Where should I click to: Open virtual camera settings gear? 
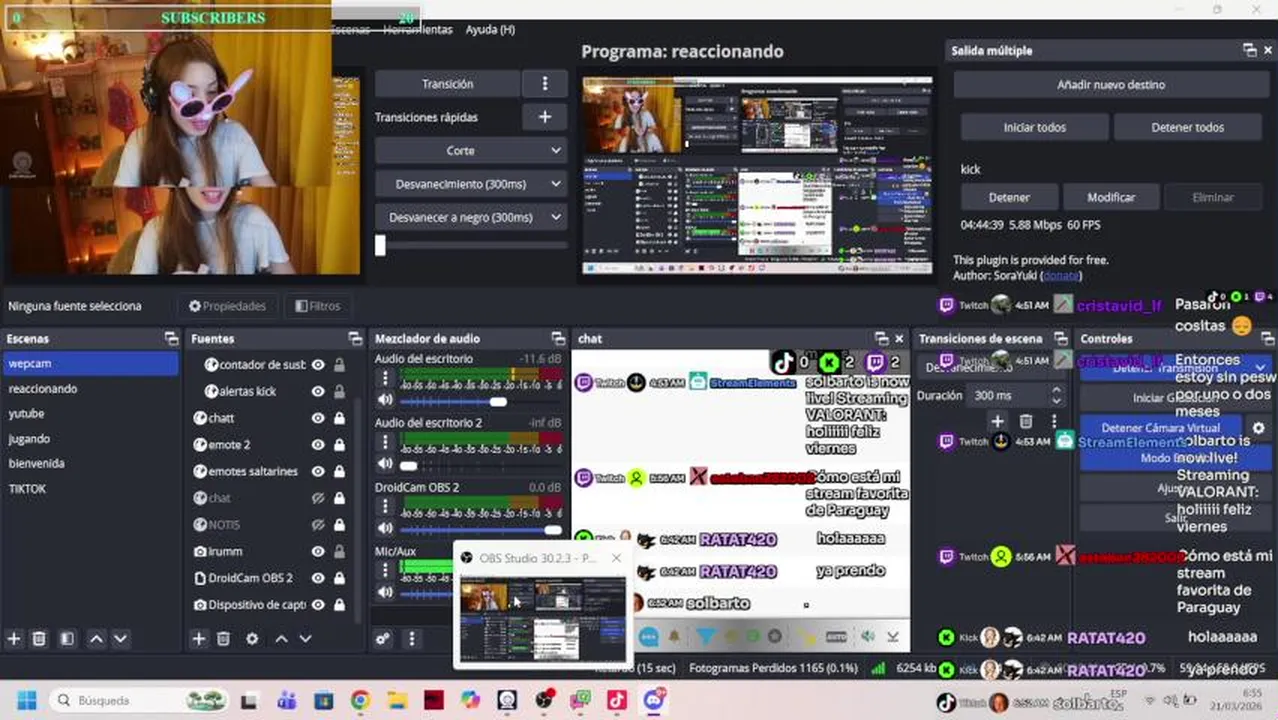tap(1259, 428)
